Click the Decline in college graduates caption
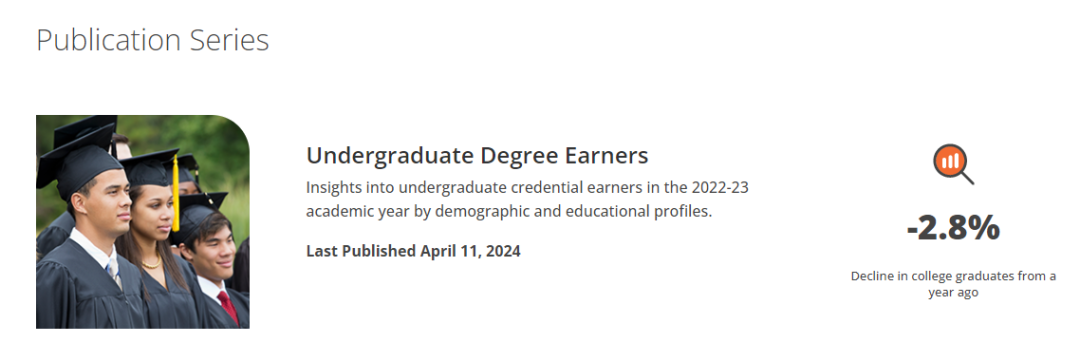The height and width of the screenshot is (362, 1080). [x=953, y=284]
